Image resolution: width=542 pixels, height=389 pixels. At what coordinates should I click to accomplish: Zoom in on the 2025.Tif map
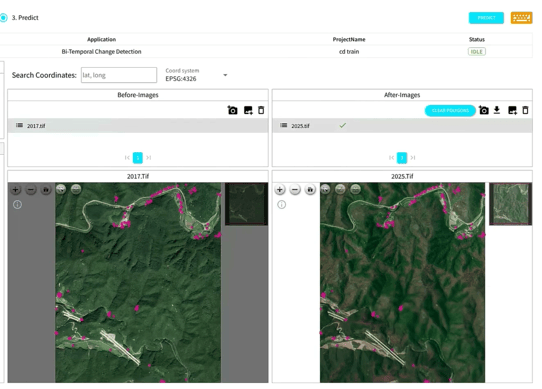pyautogui.click(x=280, y=189)
